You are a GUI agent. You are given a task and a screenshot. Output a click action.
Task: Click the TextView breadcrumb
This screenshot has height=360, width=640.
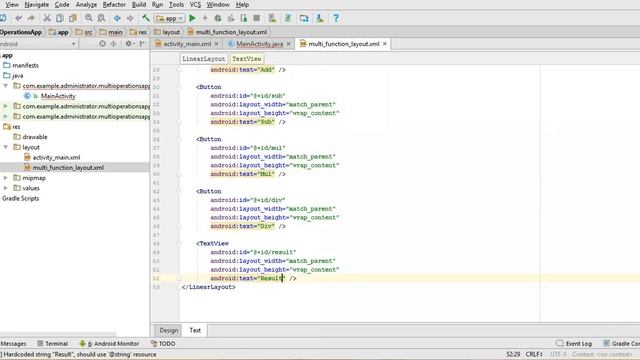click(247, 59)
